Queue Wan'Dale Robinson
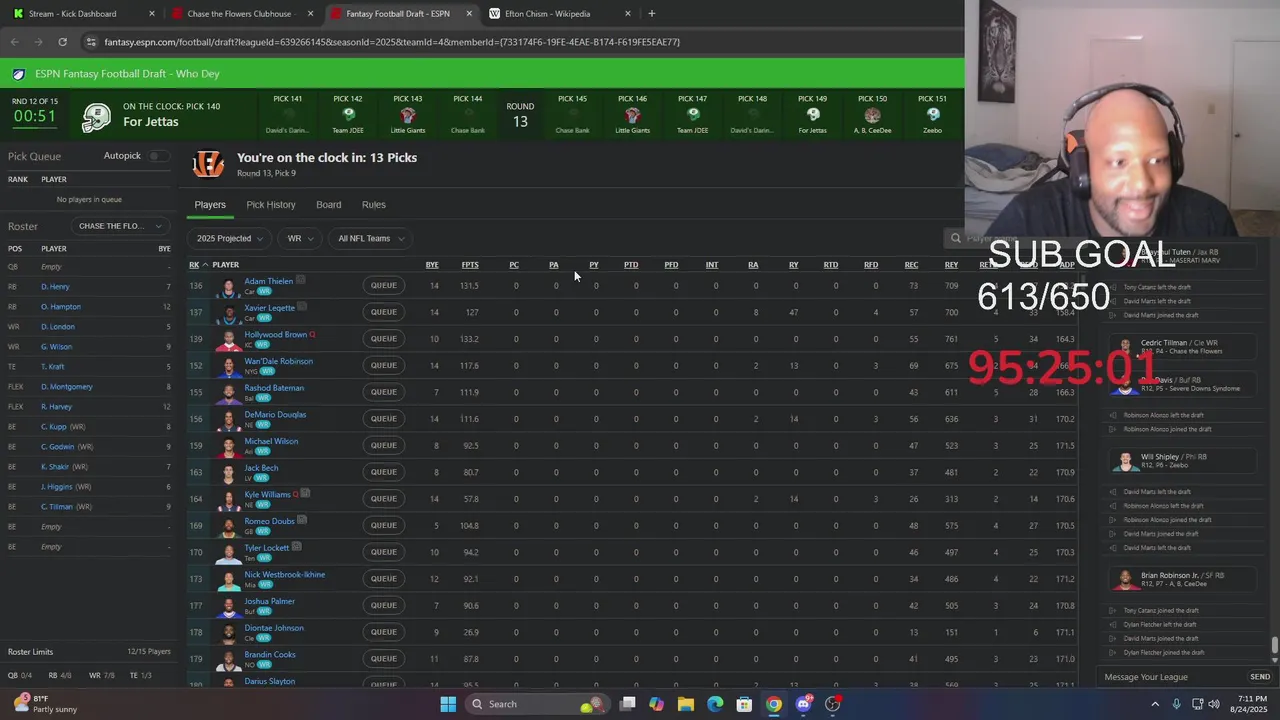This screenshot has width=1280, height=720. tap(384, 365)
